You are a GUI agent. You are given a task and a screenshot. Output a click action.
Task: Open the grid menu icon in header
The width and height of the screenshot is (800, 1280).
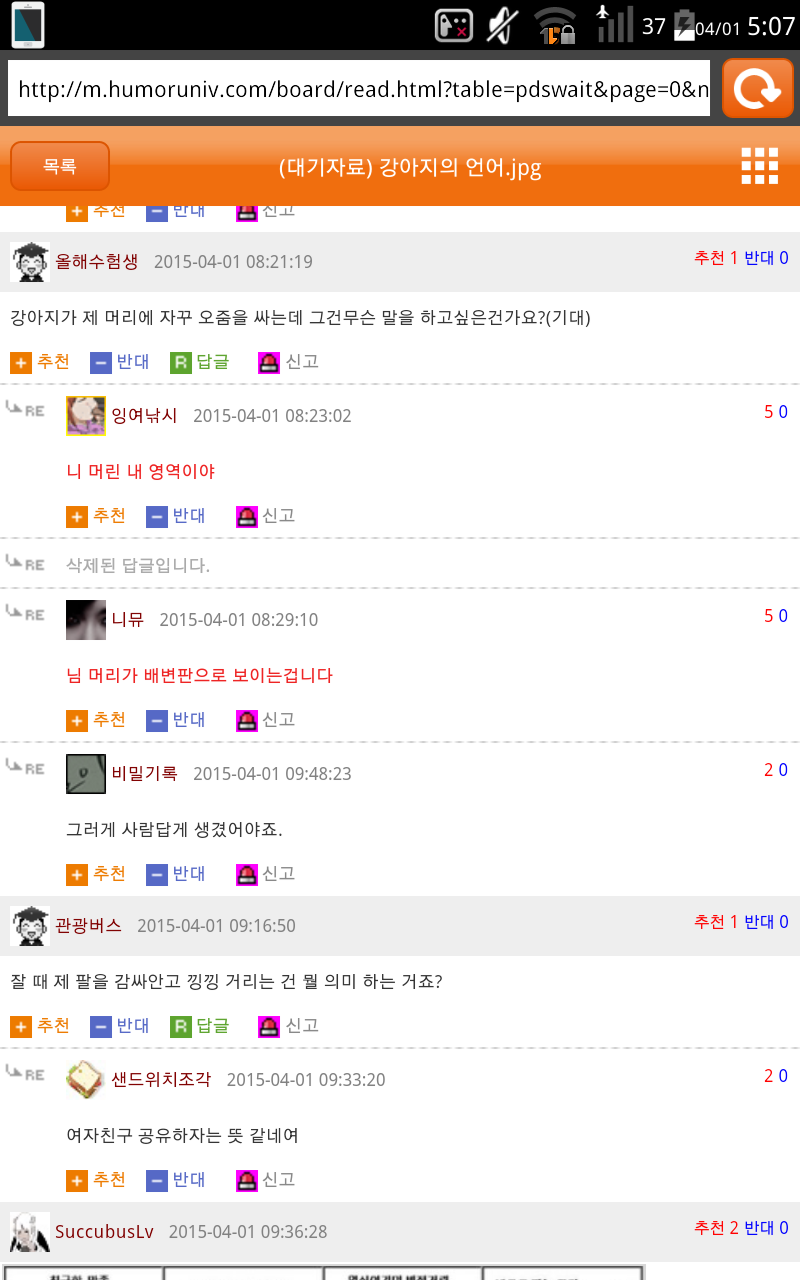click(x=759, y=166)
